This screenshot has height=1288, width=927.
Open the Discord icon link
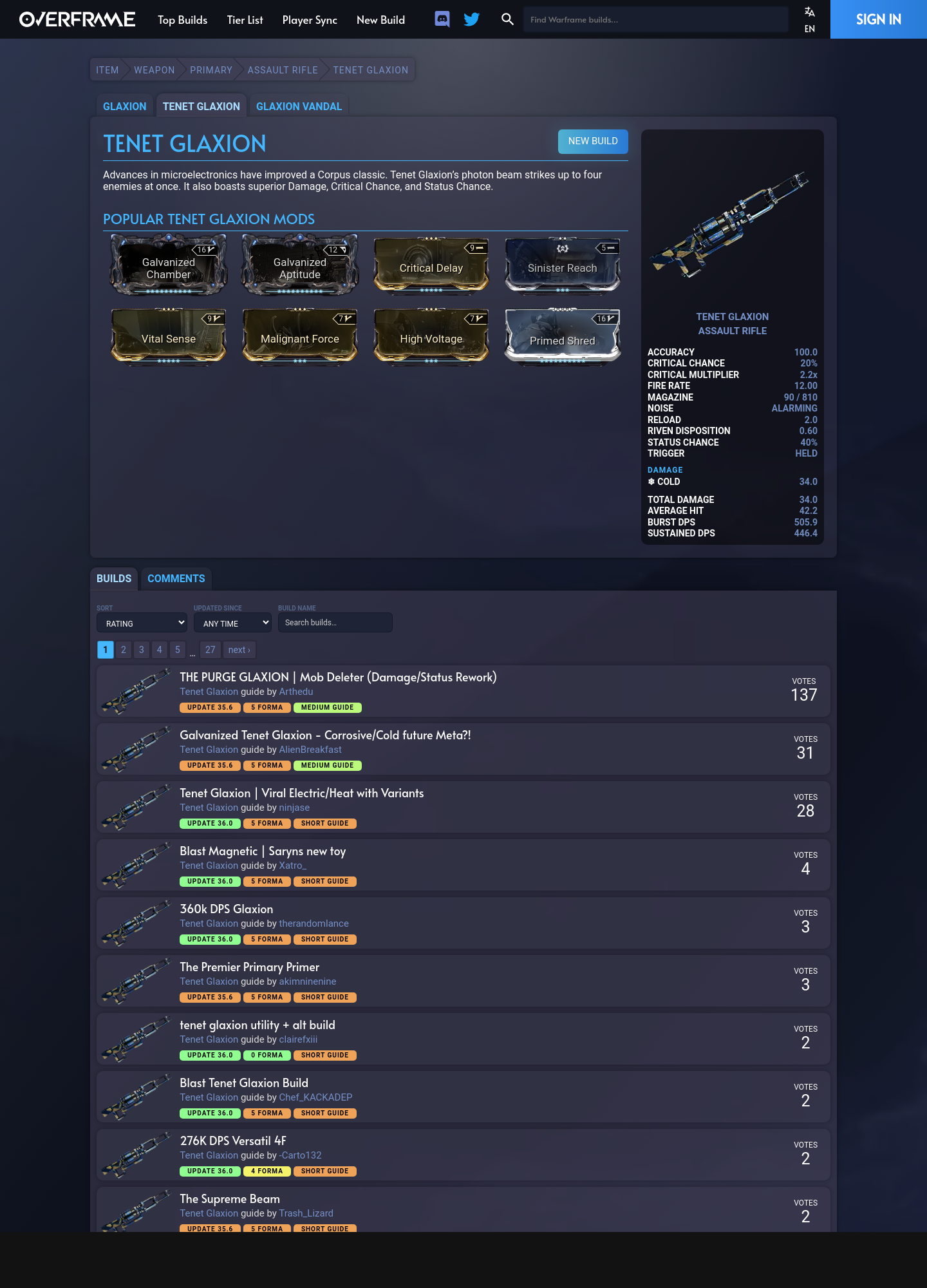coord(442,19)
